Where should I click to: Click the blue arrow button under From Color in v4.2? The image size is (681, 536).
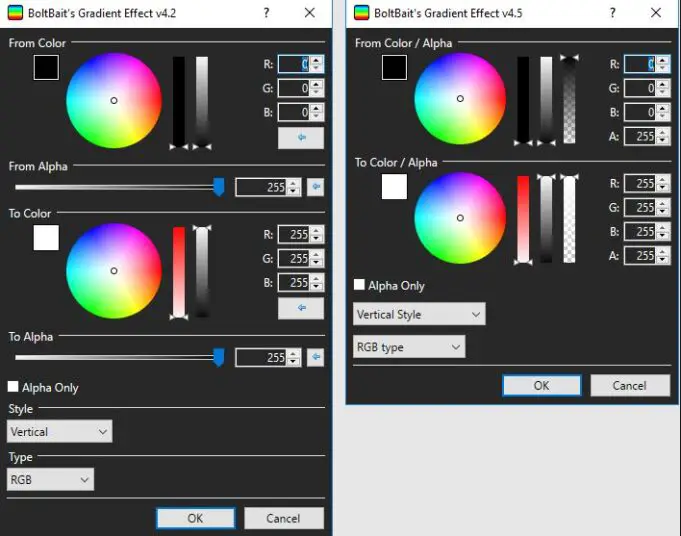300,138
